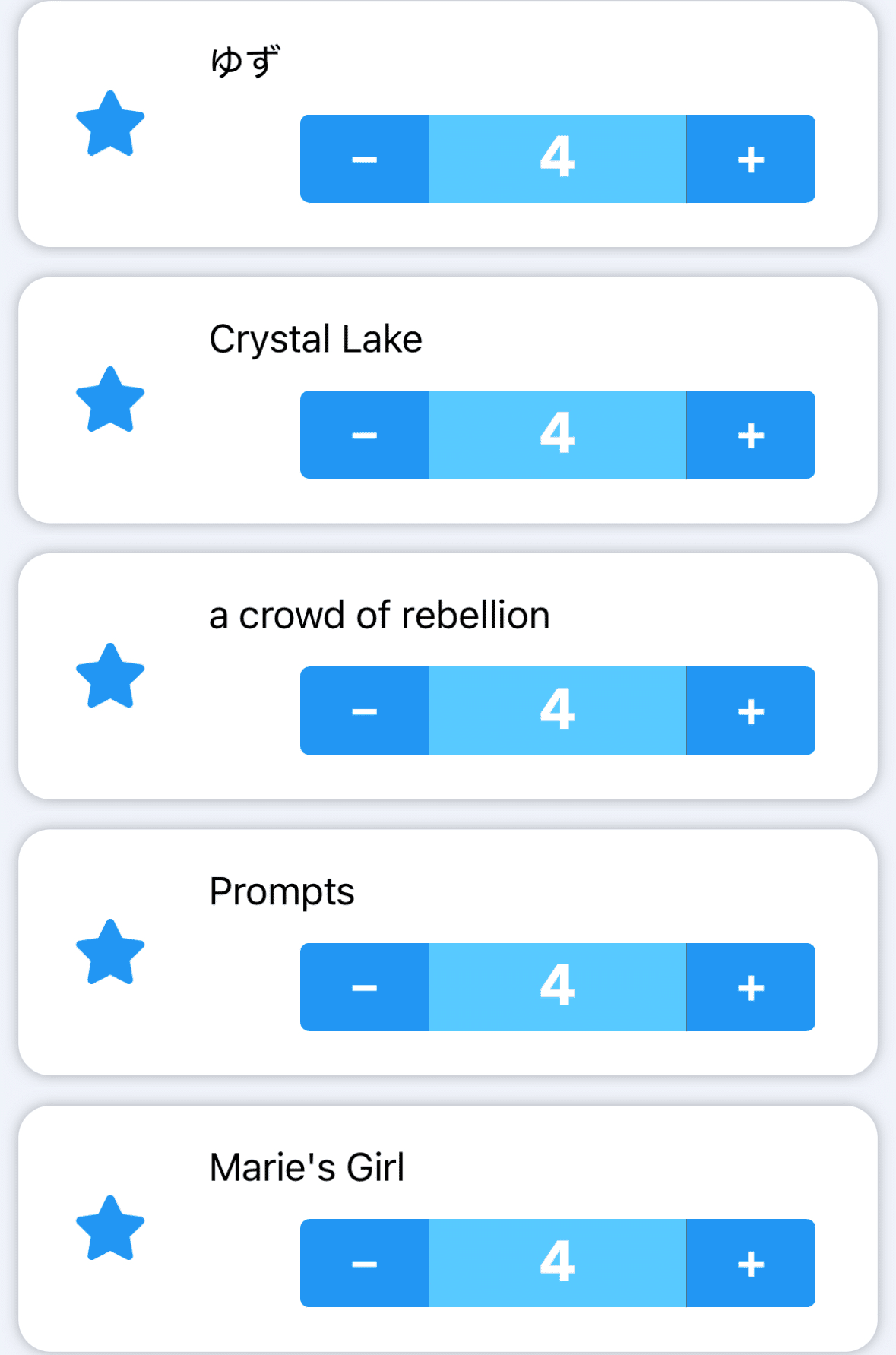Screen dimensions: 896x1355
Task: Unfavorite a crowd of rebellion star
Action: pyautogui.click(x=110, y=676)
